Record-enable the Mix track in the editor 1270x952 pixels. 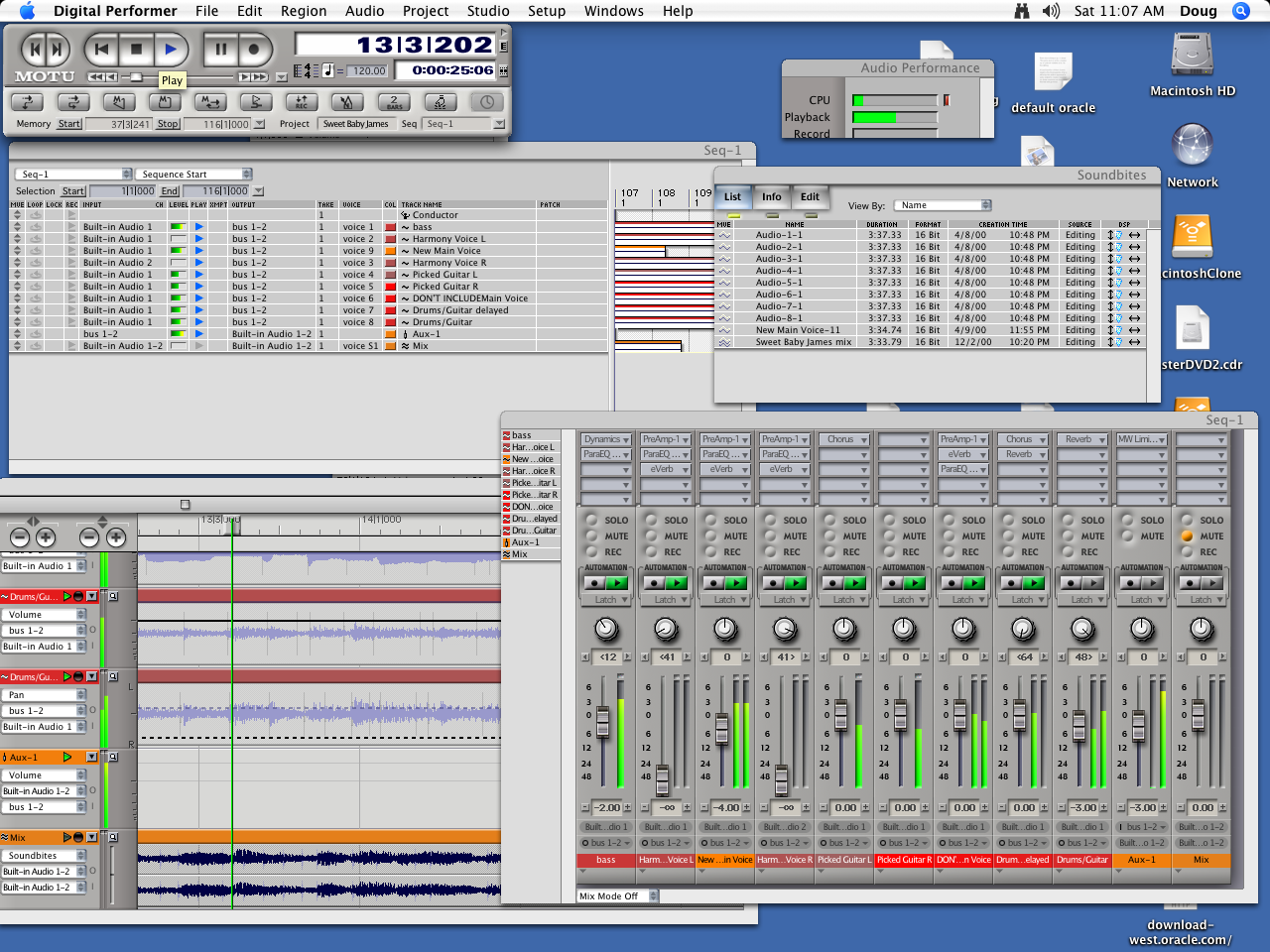[x=78, y=838]
